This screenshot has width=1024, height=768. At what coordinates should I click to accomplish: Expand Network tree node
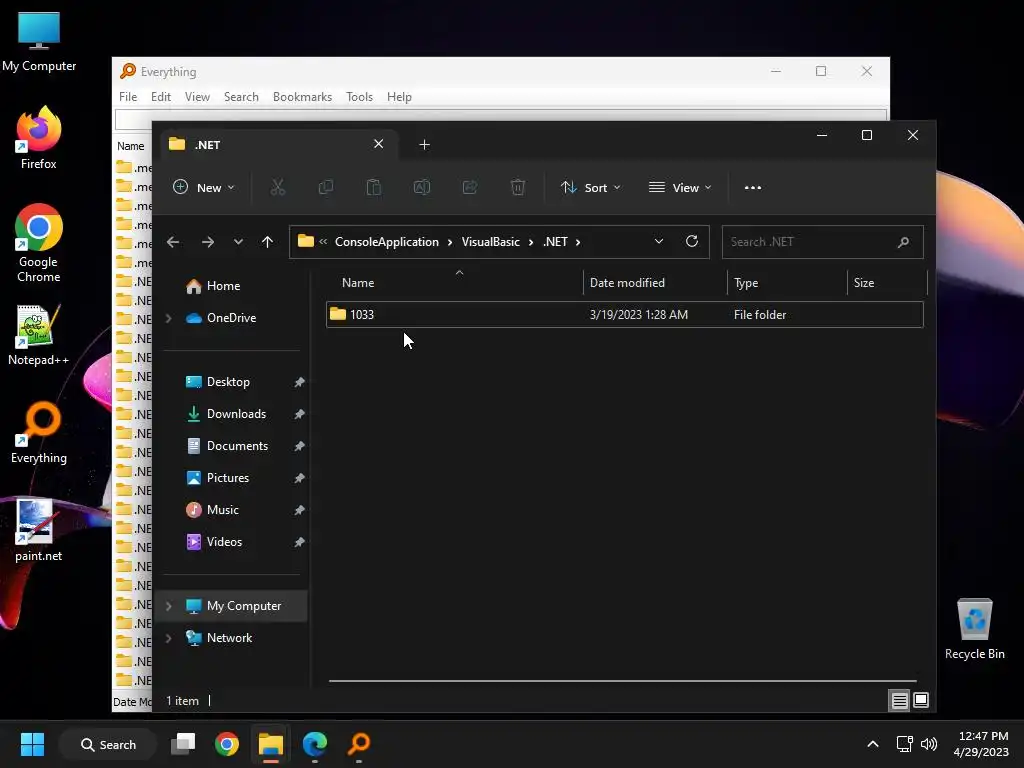[x=168, y=638]
